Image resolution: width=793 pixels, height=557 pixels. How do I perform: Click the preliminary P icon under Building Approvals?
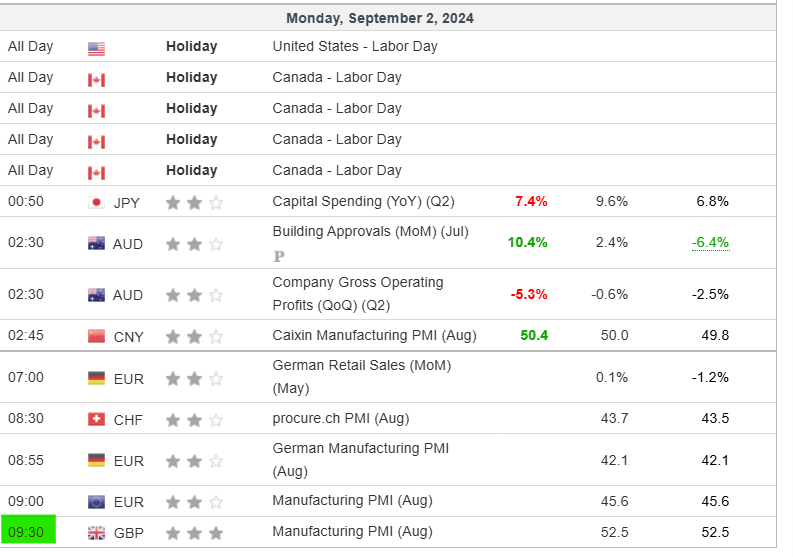point(279,256)
